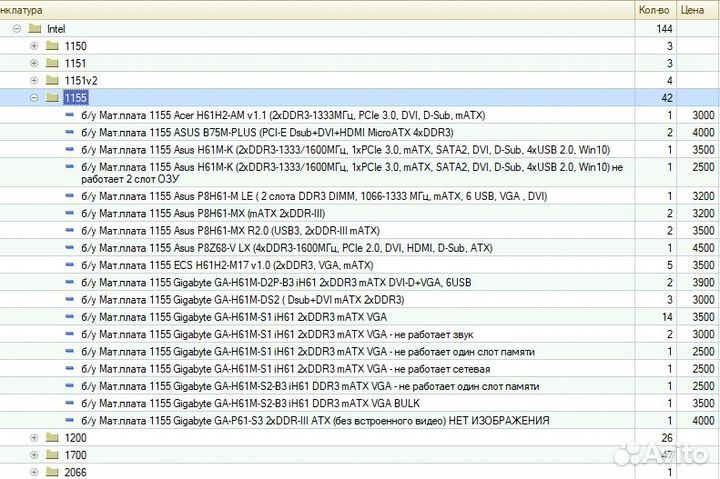Expand the 1700 socket folder
Screen dimensions: 720x479
pos(34,455)
